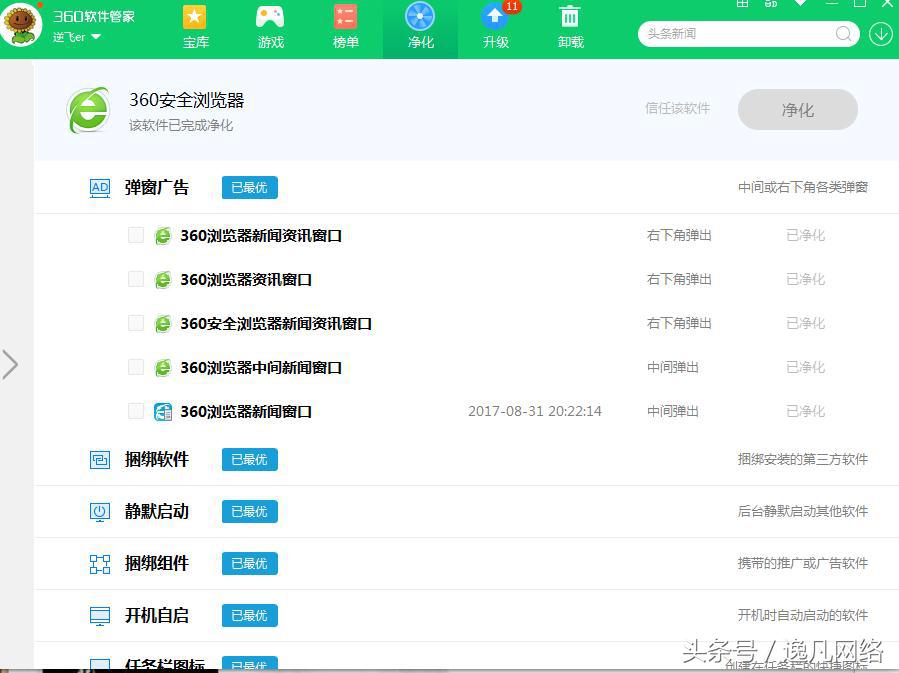Click the icon beside 360安全浏览器新闻资讯窗口
899x673 pixels.
coord(163,324)
